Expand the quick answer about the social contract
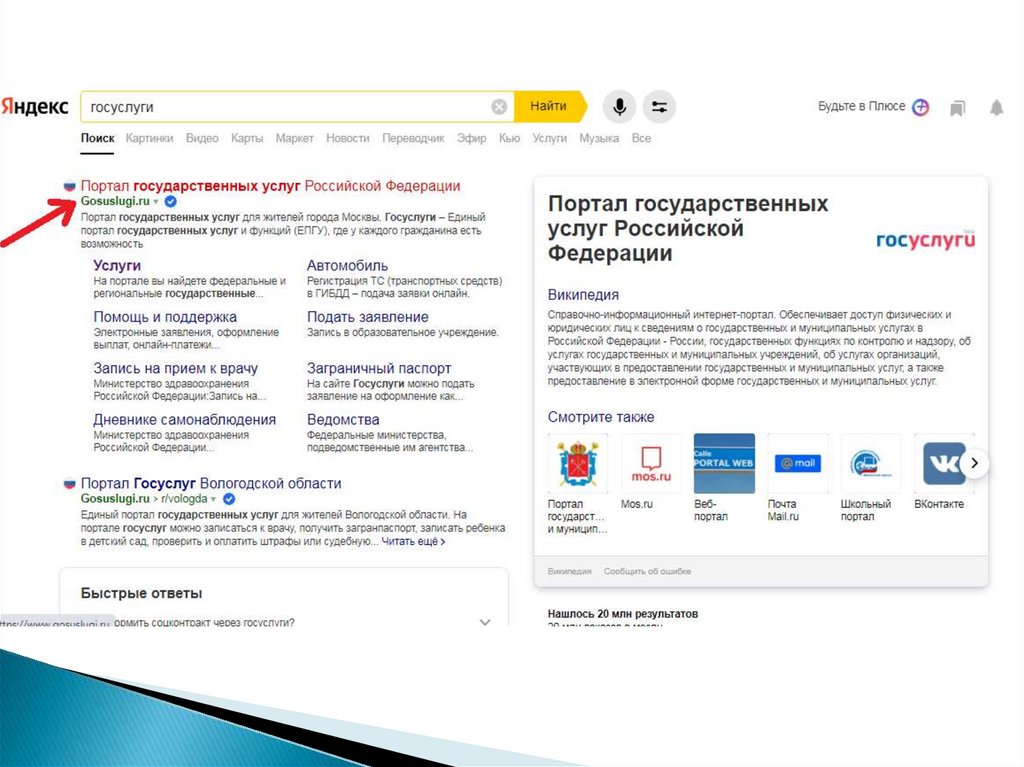The image size is (1024, 767). (x=485, y=622)
